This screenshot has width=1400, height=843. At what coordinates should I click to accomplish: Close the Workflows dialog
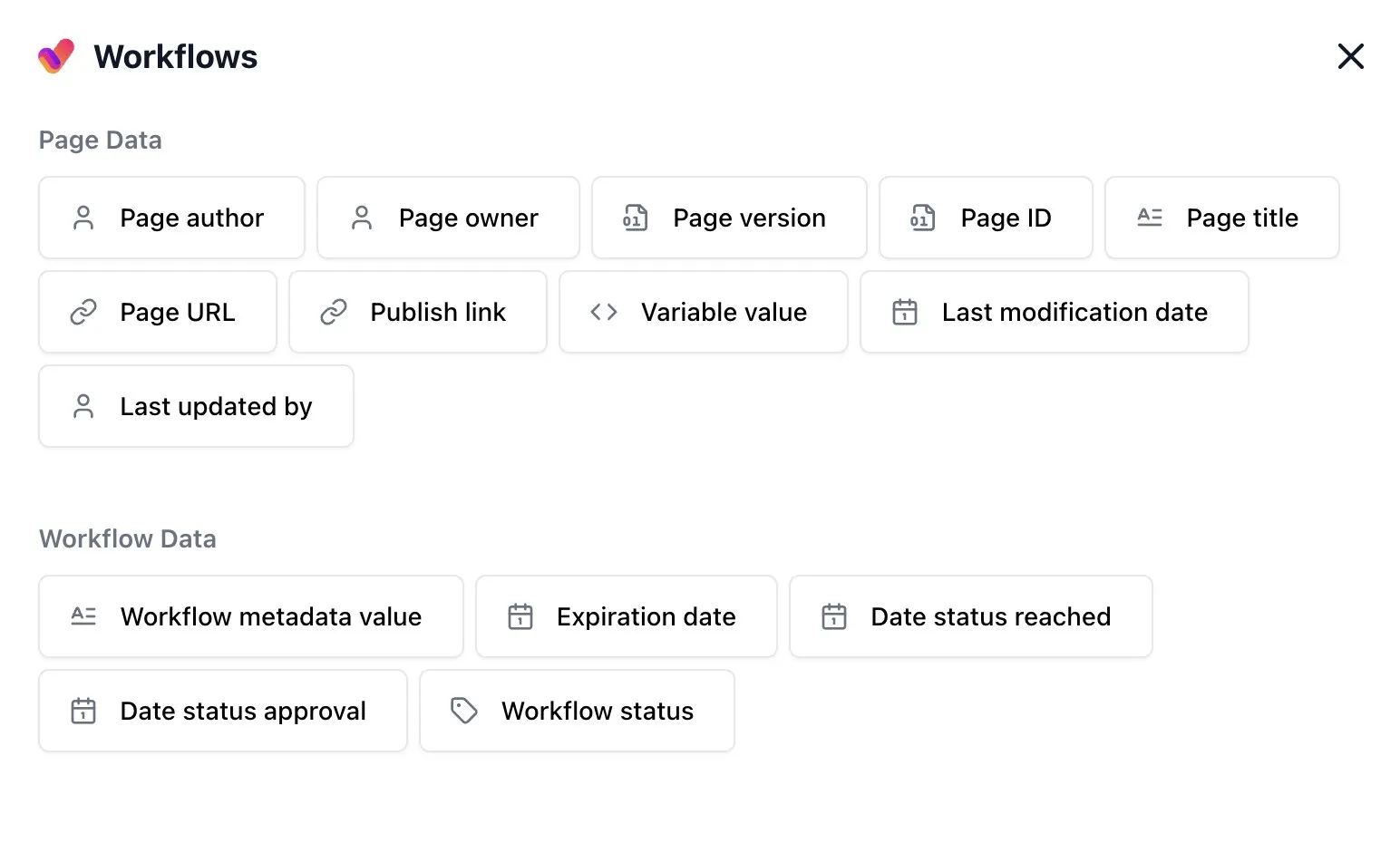[1351, 56]
